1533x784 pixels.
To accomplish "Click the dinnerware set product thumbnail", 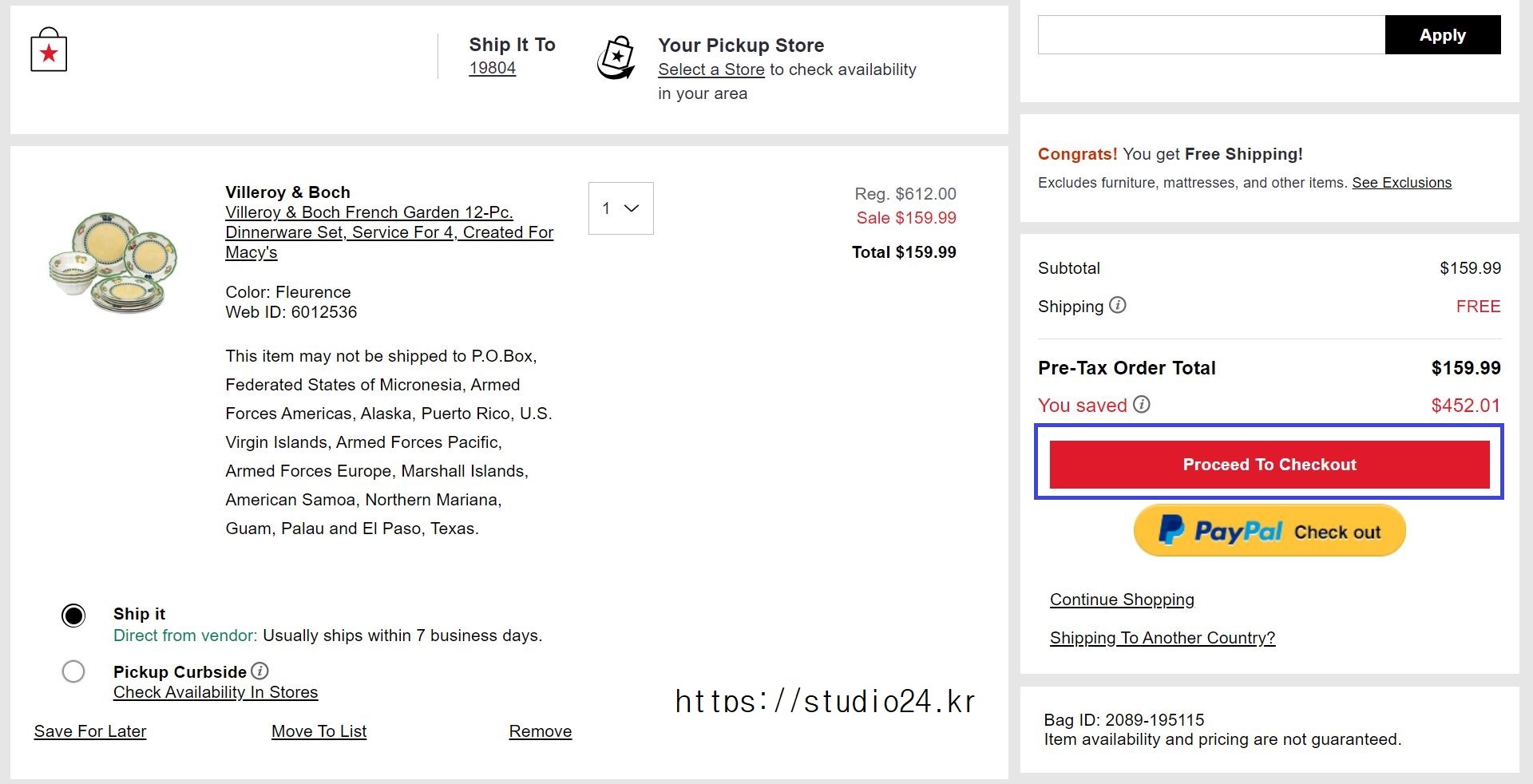I will click(x=113, y=263).
